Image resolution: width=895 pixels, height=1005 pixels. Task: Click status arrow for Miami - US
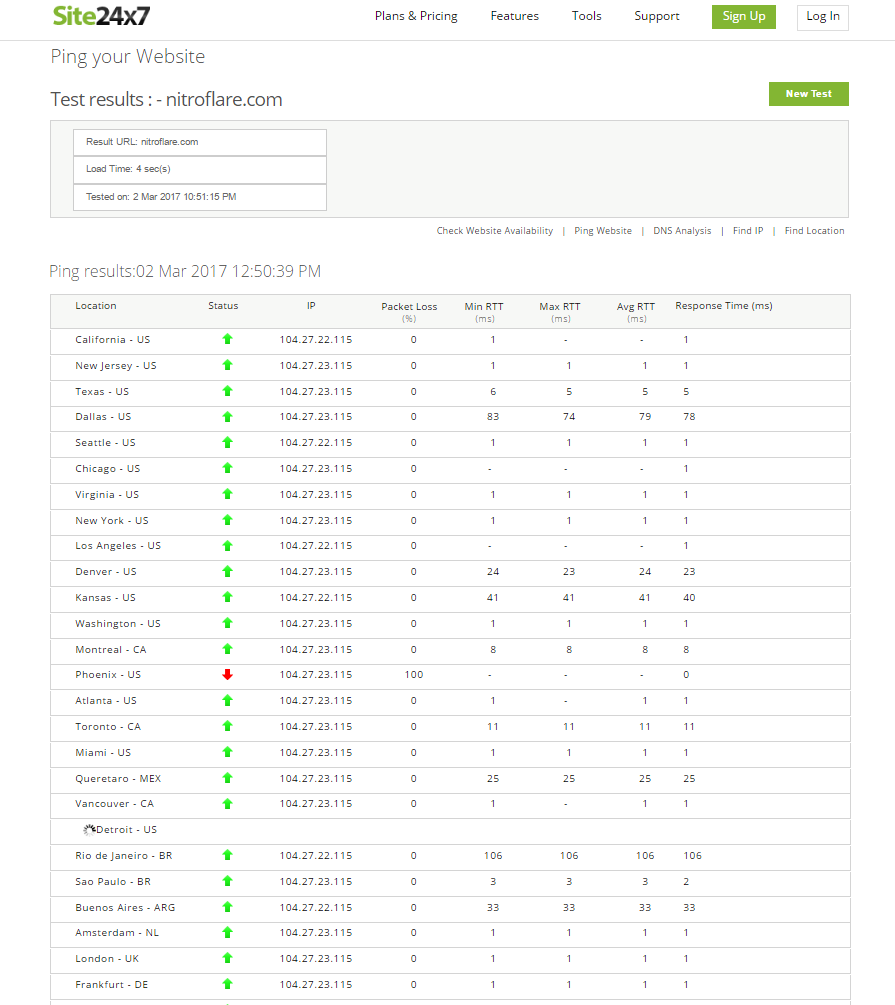pyautogui.click(x=227, y=752)
